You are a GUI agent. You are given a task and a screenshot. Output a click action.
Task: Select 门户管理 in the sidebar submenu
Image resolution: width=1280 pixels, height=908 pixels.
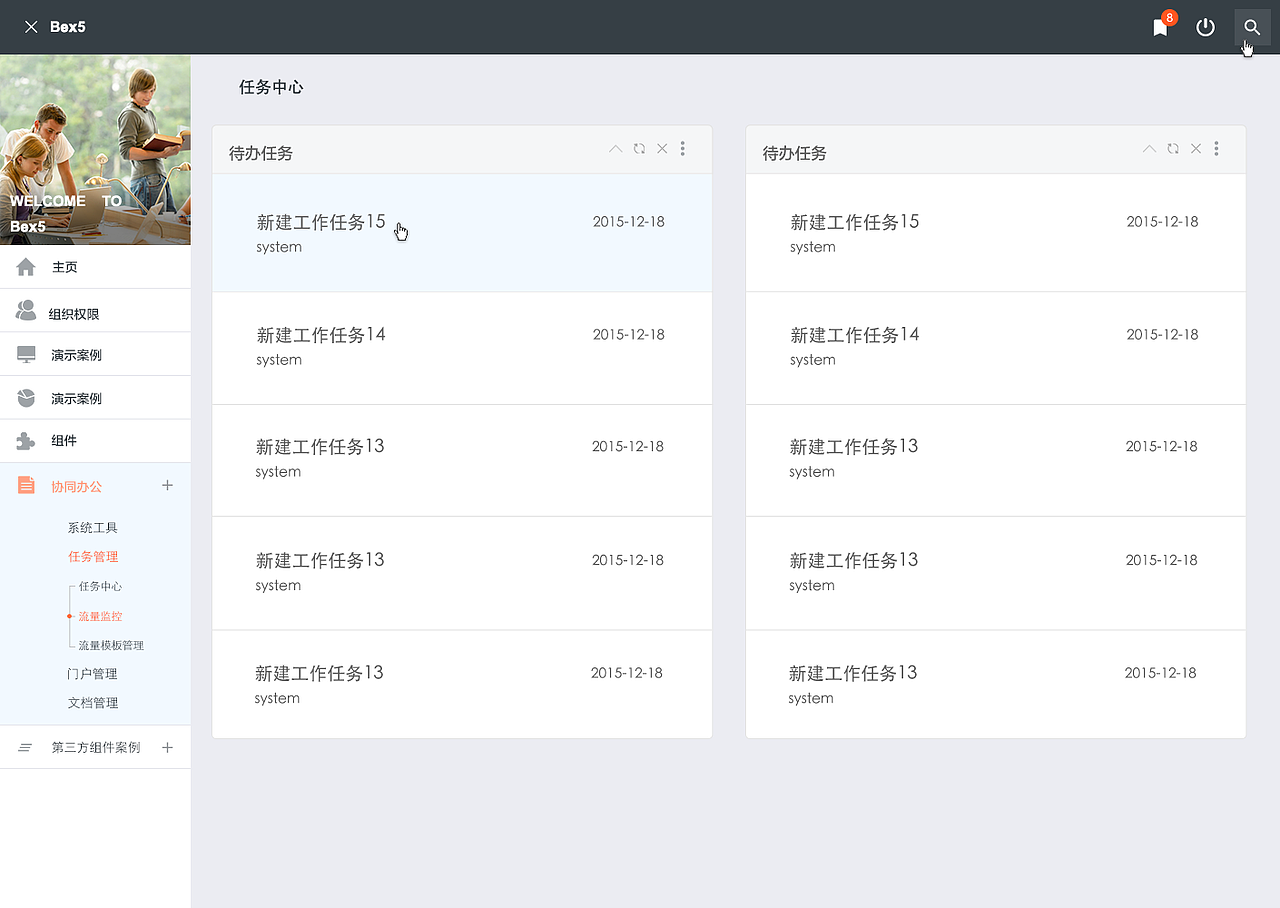93,673
